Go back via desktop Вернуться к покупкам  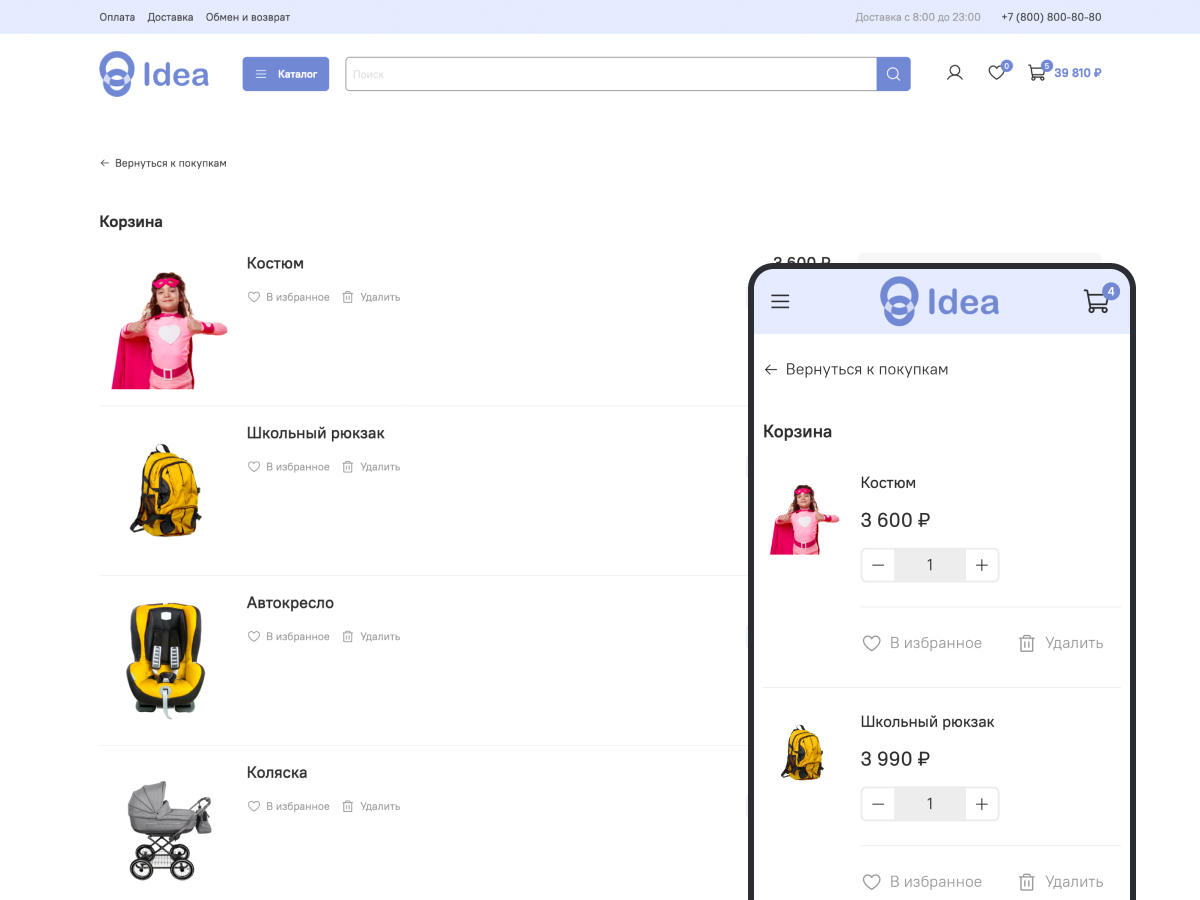[x=163, y=163]
